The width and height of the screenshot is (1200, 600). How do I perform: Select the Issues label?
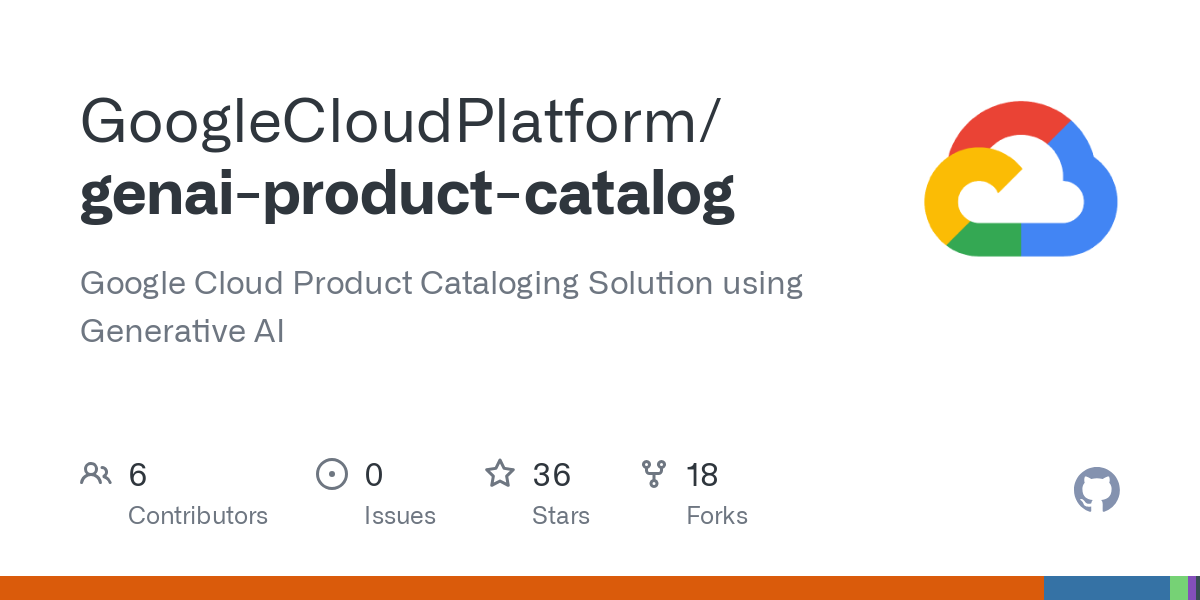point(400,516)
